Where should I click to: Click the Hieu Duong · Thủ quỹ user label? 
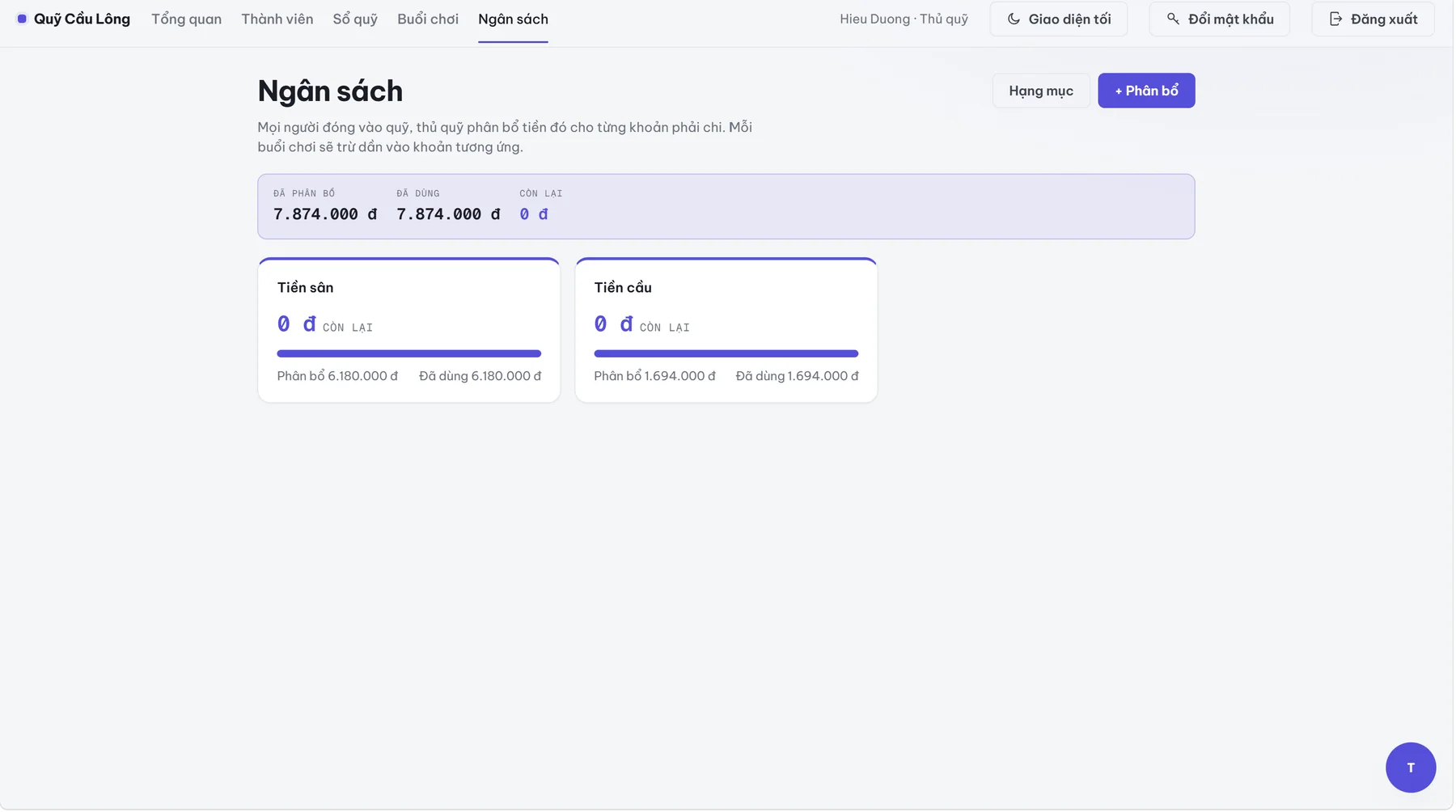point(904,19)
